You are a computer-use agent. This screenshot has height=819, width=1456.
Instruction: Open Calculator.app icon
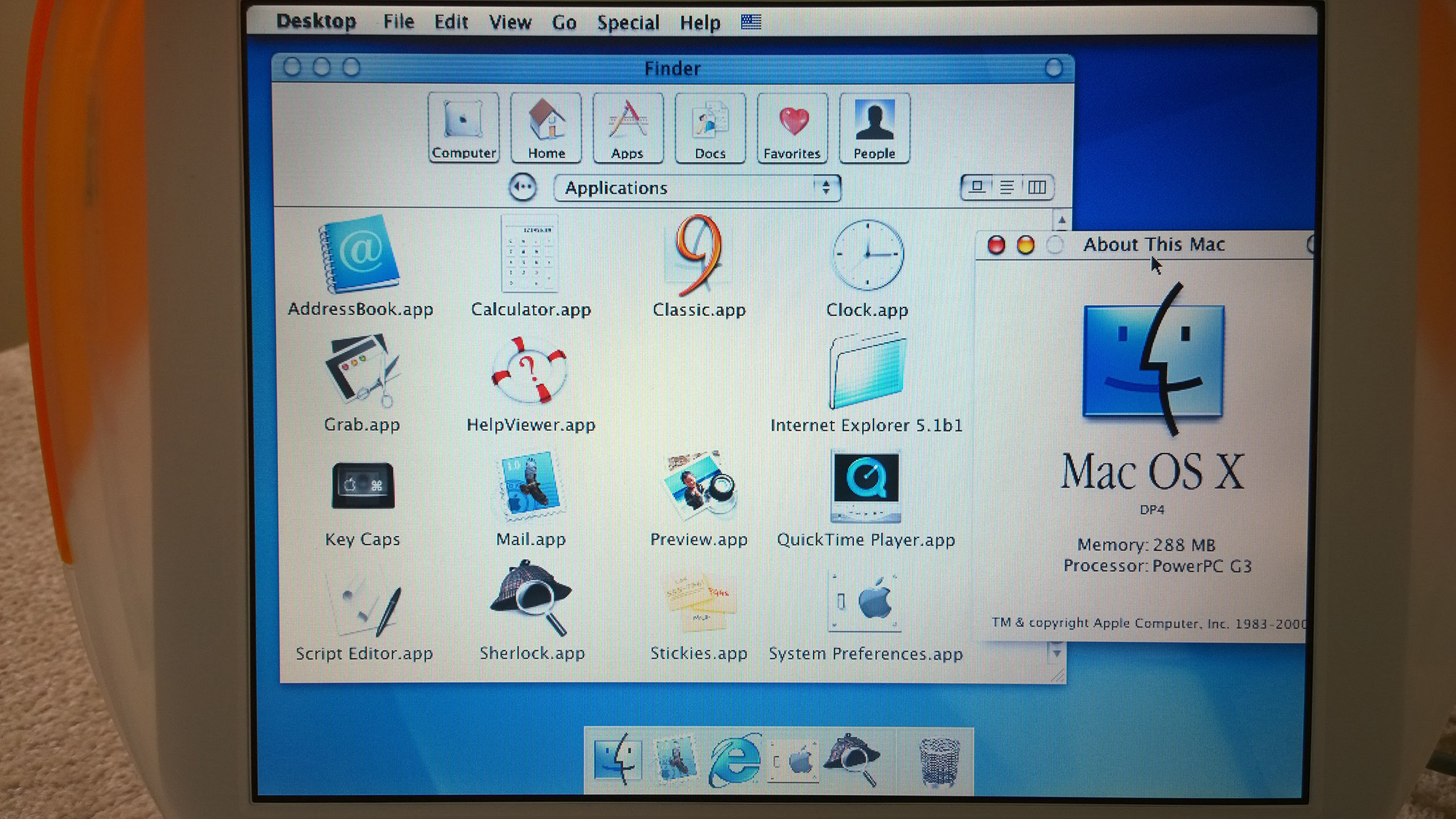tap(530, 254)
